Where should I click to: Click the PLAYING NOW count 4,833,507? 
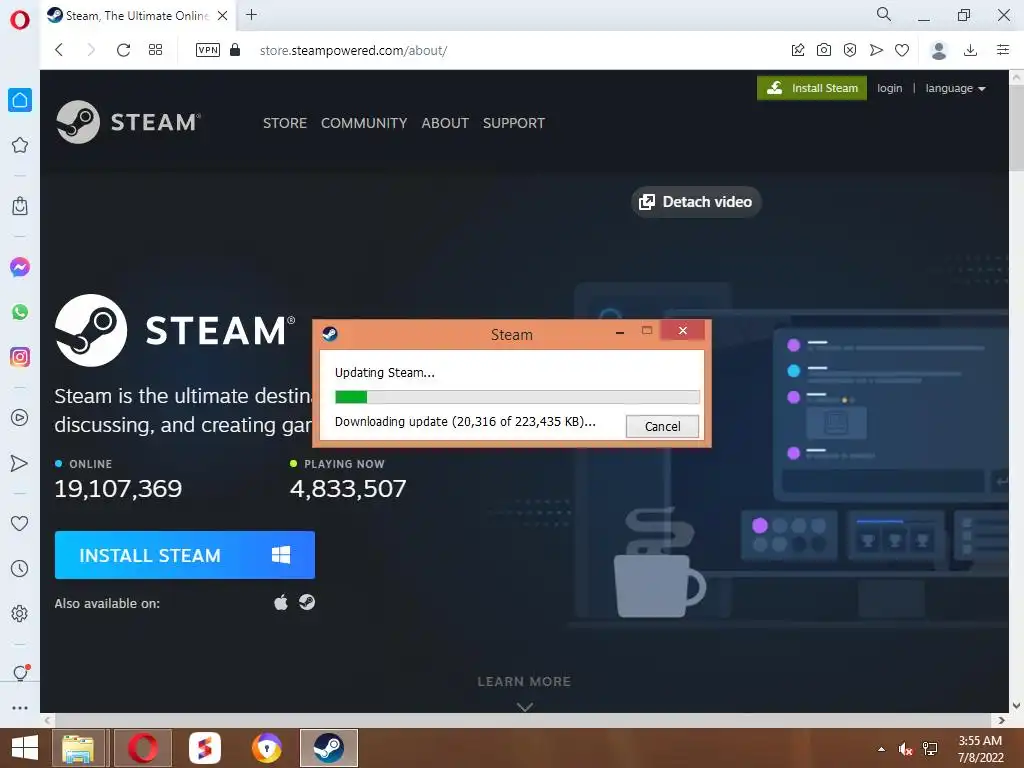(x=348, y=488)
